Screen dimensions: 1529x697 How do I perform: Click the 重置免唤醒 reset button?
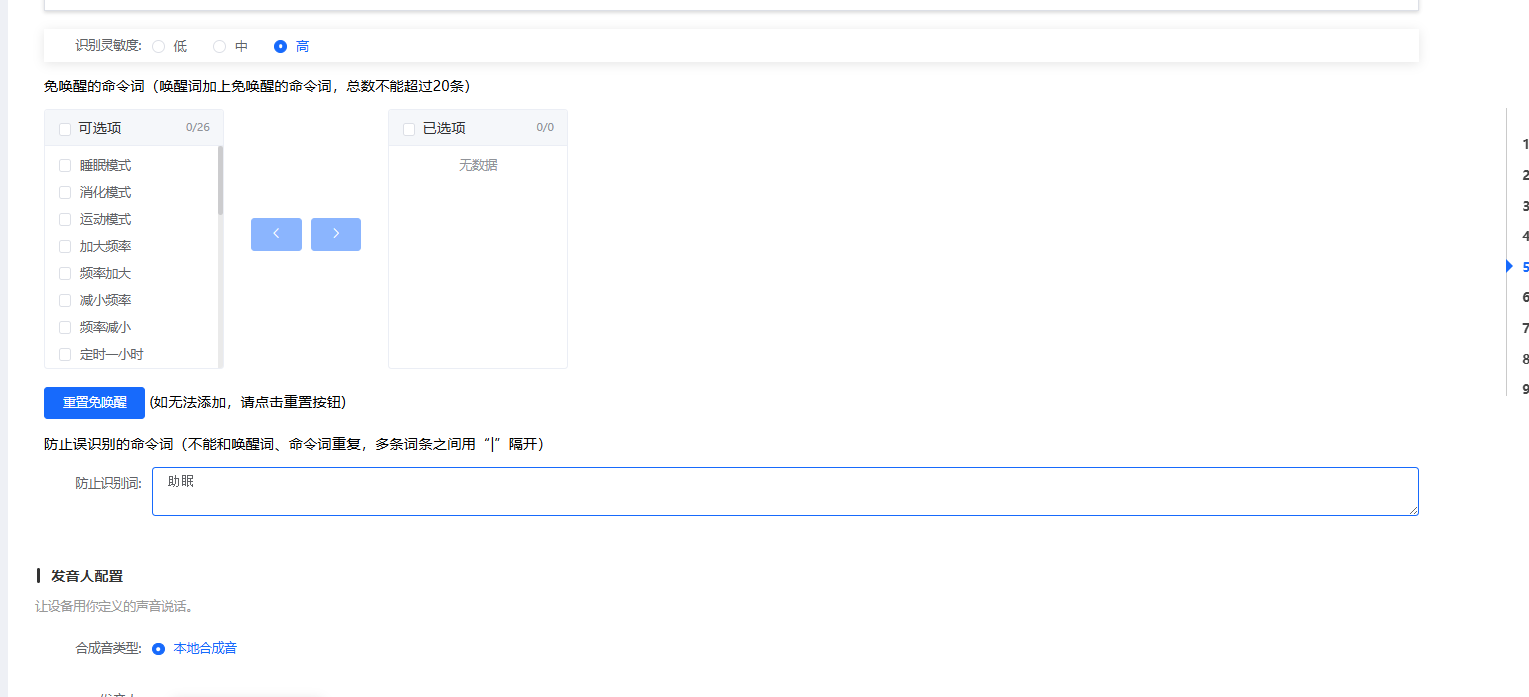(x=94, y=403)
